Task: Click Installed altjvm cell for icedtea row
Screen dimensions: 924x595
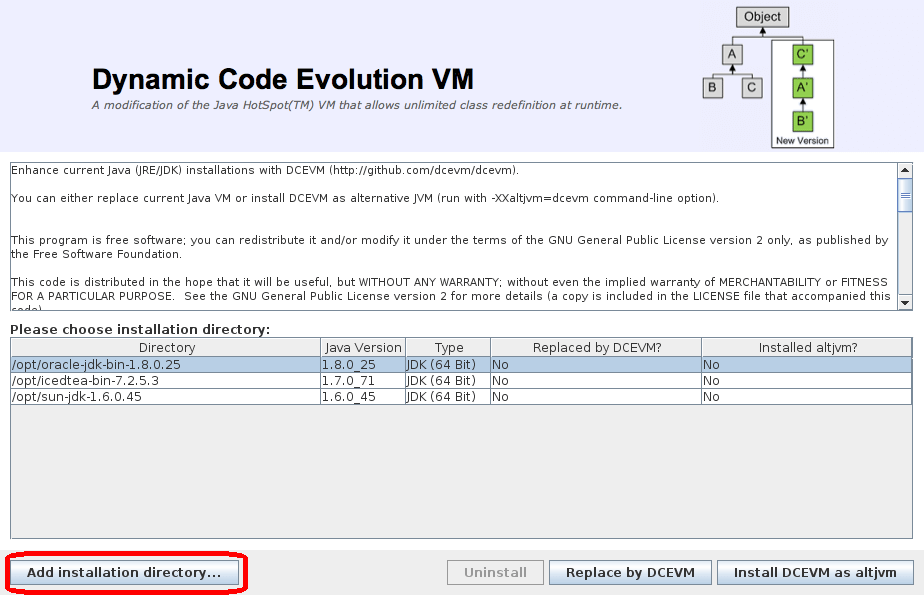Action: [807, 381]
